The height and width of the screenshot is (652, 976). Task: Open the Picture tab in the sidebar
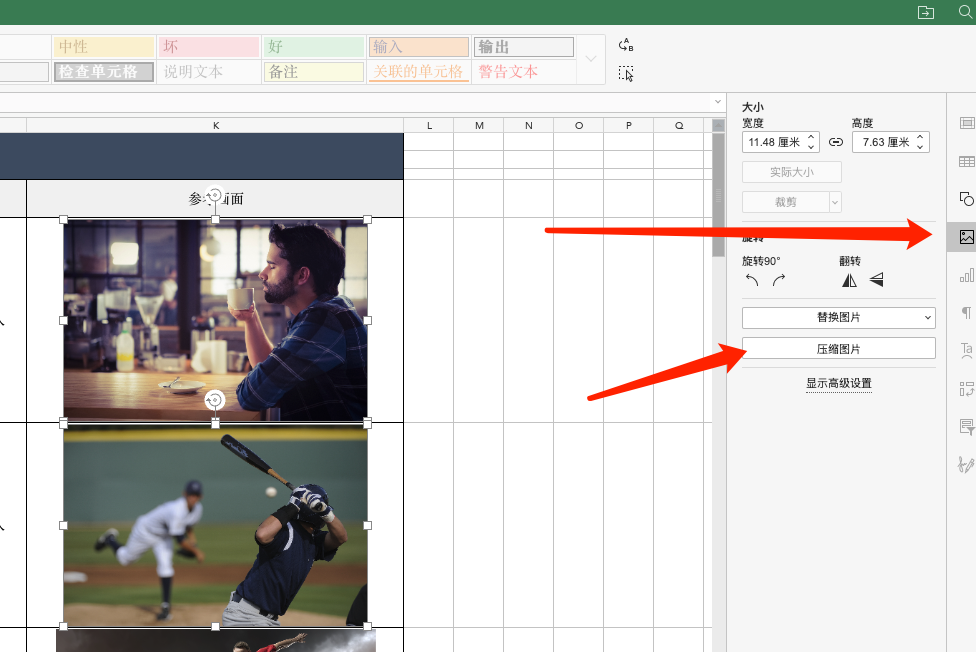966,237
